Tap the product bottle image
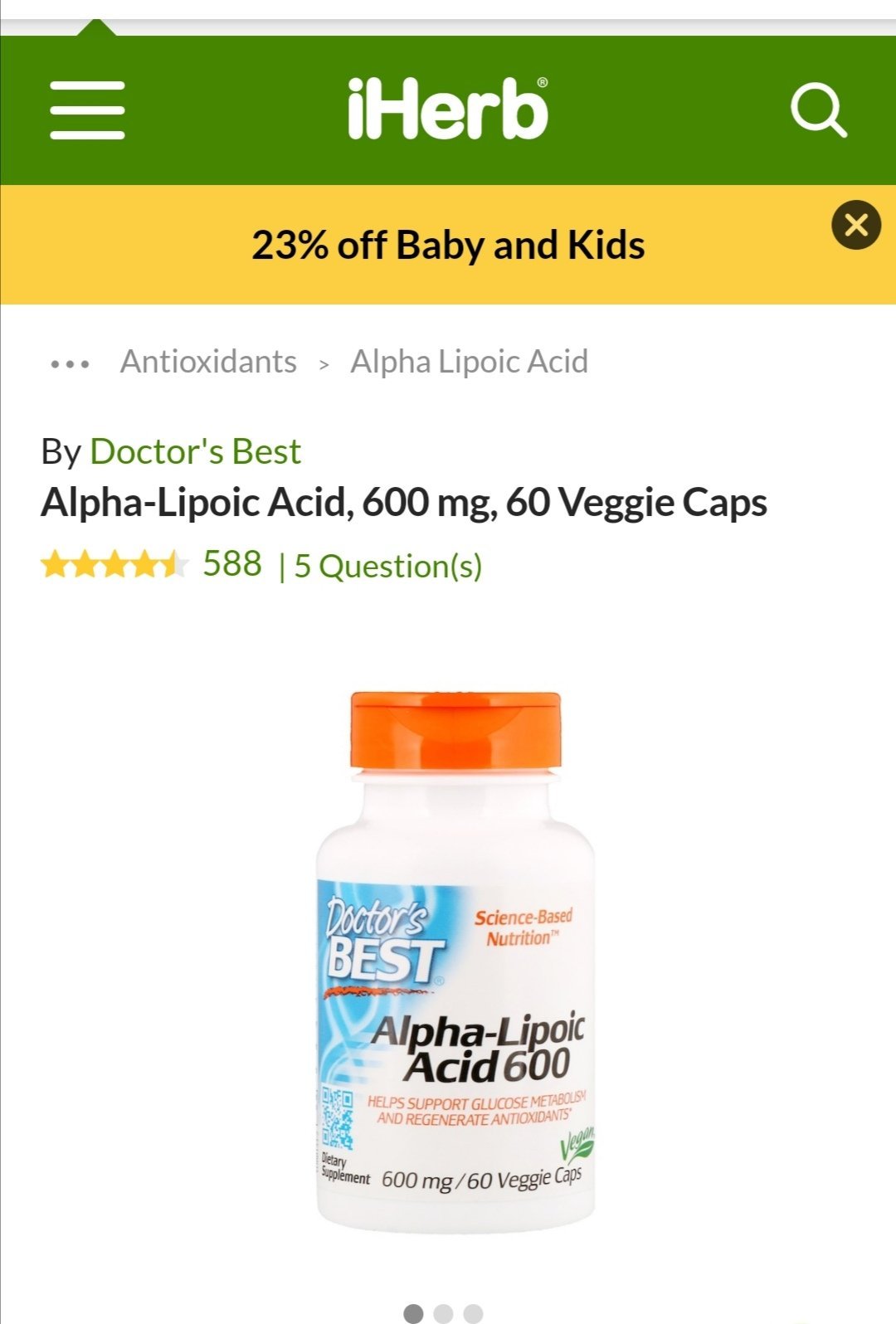Screen dimensions: 896x1324 click(455, 961)
